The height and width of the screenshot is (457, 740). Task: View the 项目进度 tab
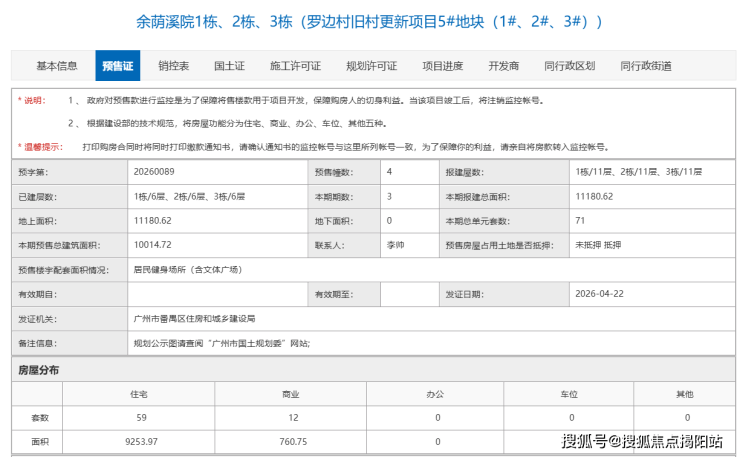(x=443, y=66)
